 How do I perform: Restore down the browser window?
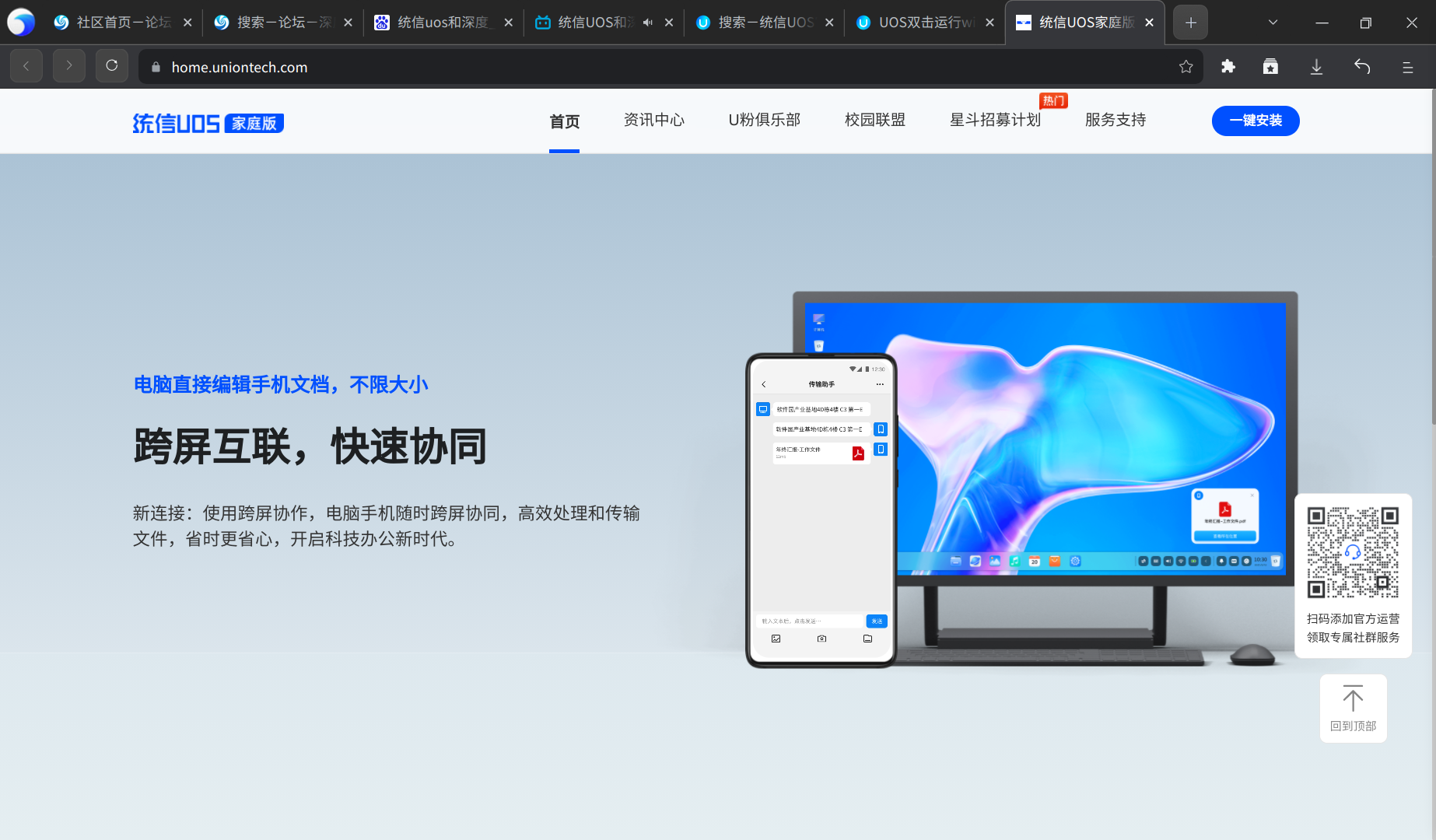click(1365, 23)
